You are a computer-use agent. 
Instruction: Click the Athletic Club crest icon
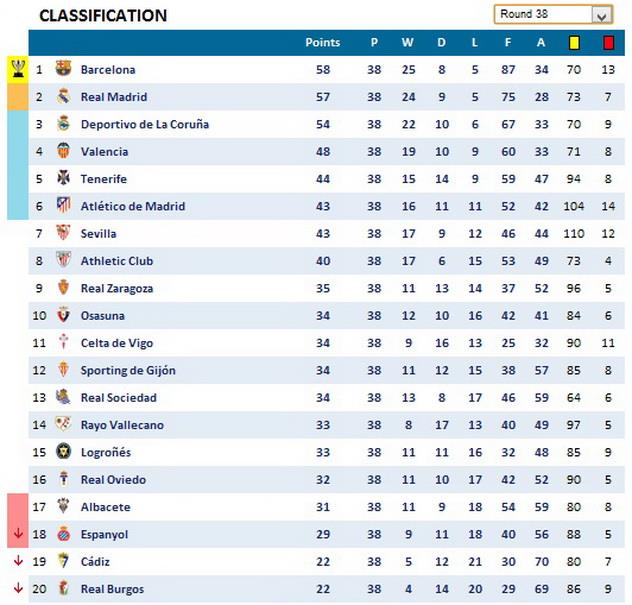tap(64, 261)
